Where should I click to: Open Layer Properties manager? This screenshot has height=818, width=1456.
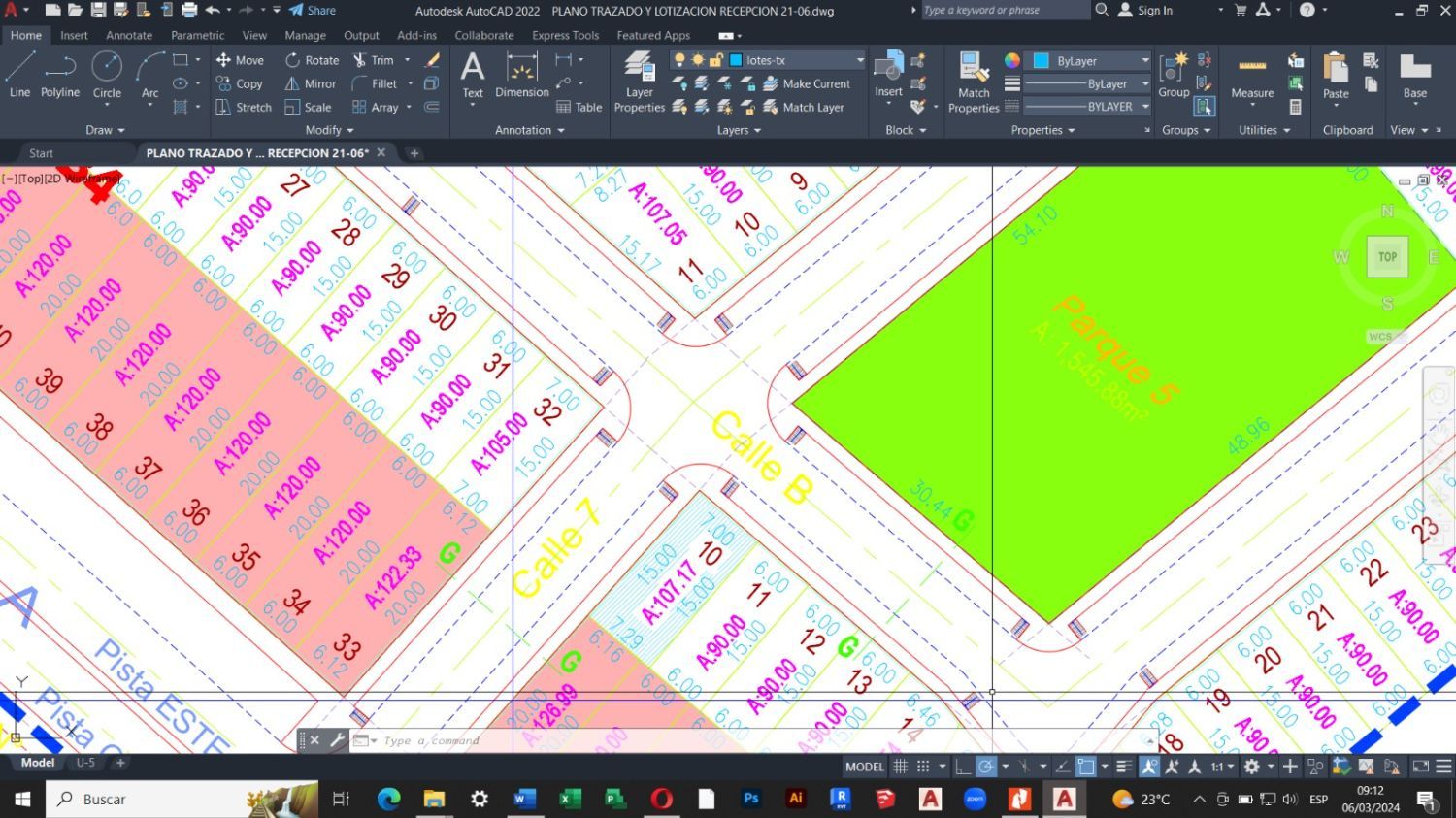click(x=639, y=82)
